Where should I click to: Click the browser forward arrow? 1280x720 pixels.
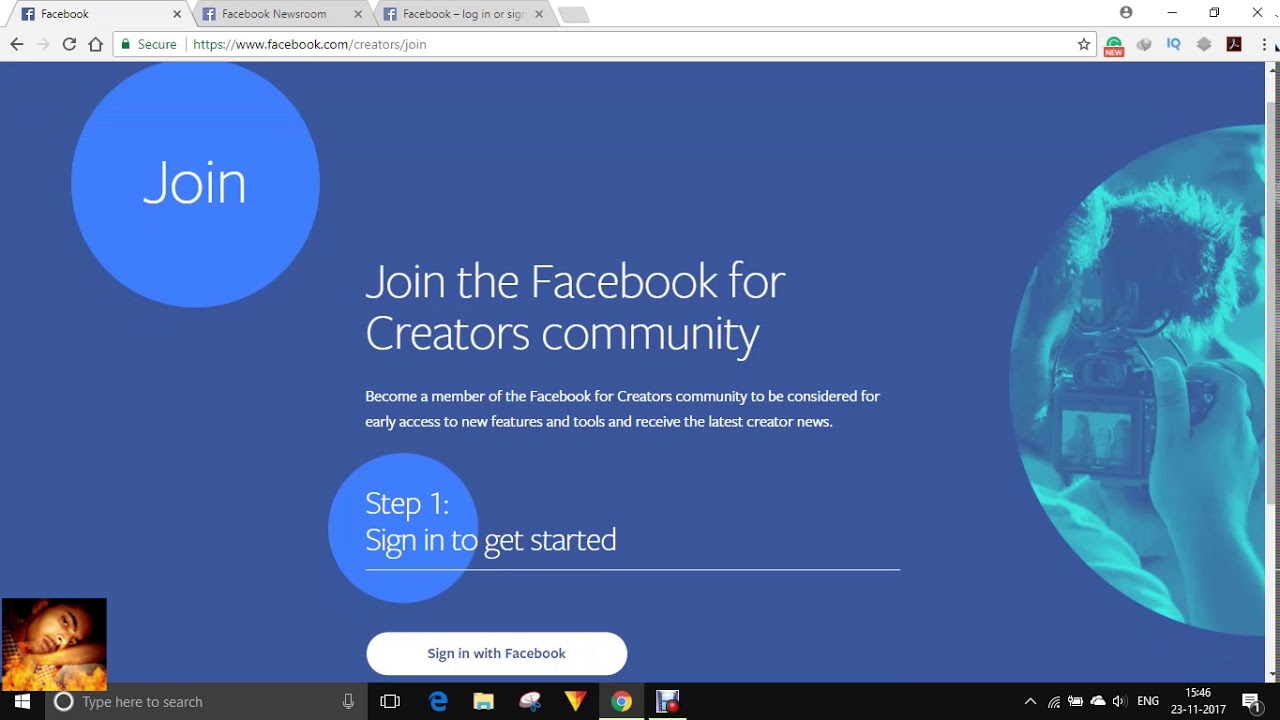pos(42,44)
